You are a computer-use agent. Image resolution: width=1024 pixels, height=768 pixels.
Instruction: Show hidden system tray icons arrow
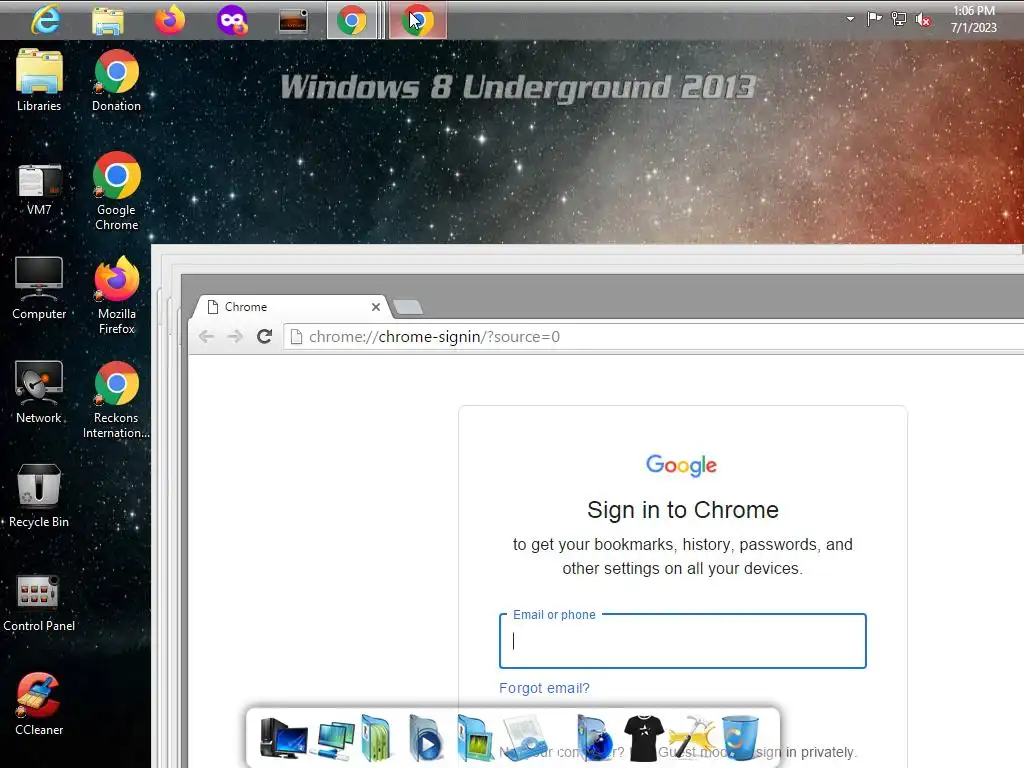(x=850, y=19)
